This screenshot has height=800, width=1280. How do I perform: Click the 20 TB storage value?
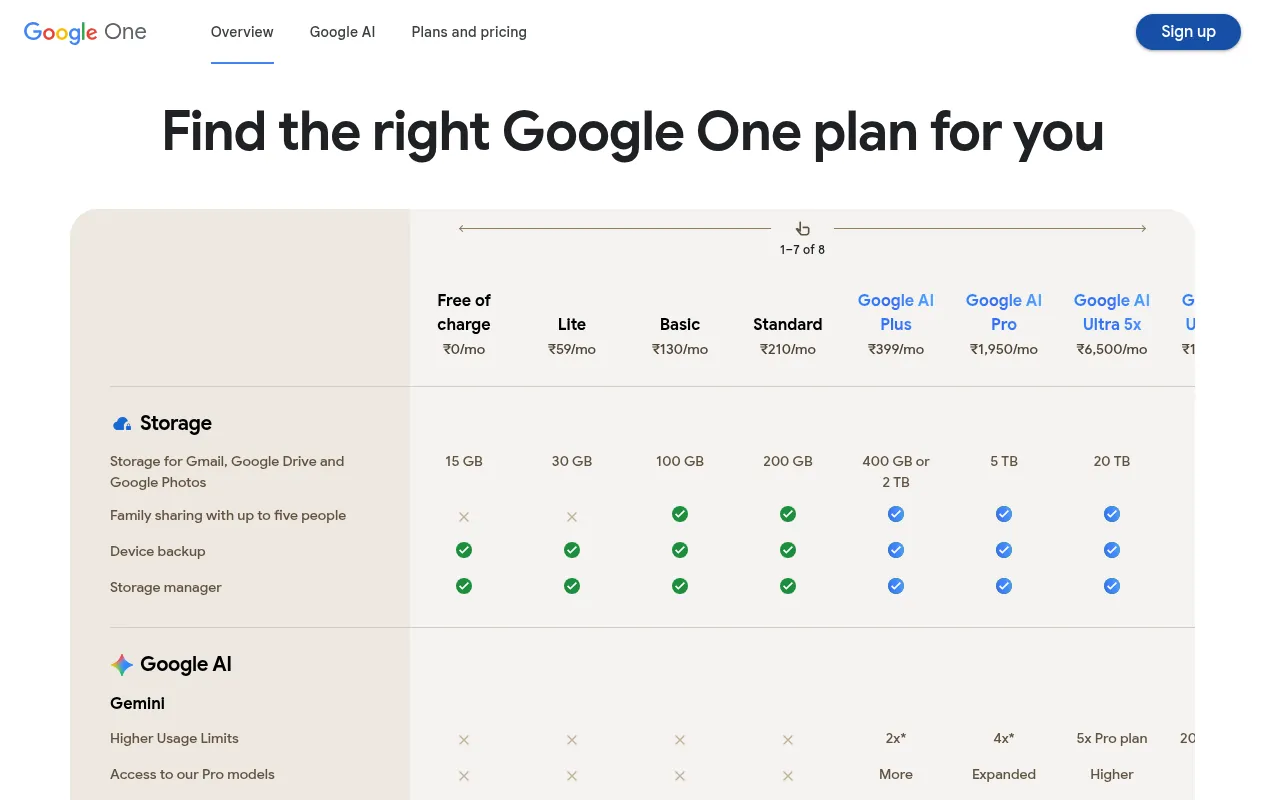coord(1112,461)
